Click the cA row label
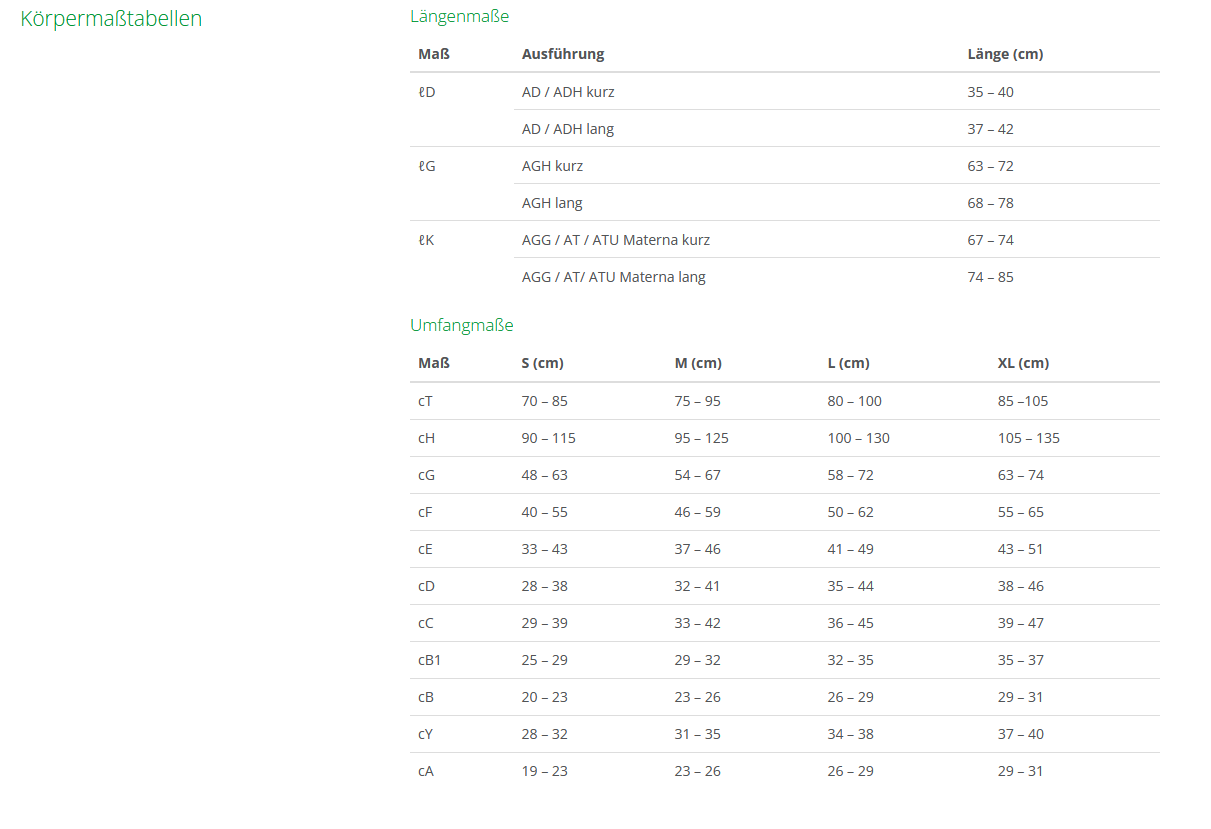The image size is (1211, 829). pos(426,771)
